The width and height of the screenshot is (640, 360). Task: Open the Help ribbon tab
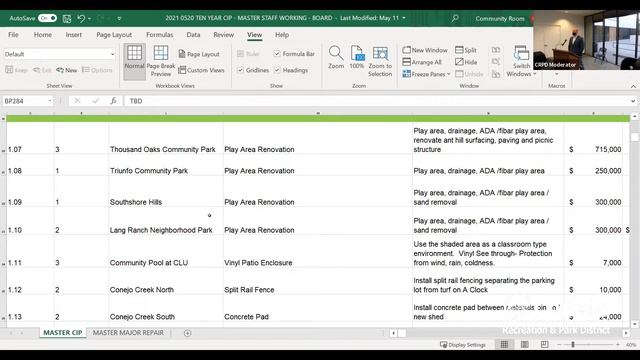click(282, 35)
